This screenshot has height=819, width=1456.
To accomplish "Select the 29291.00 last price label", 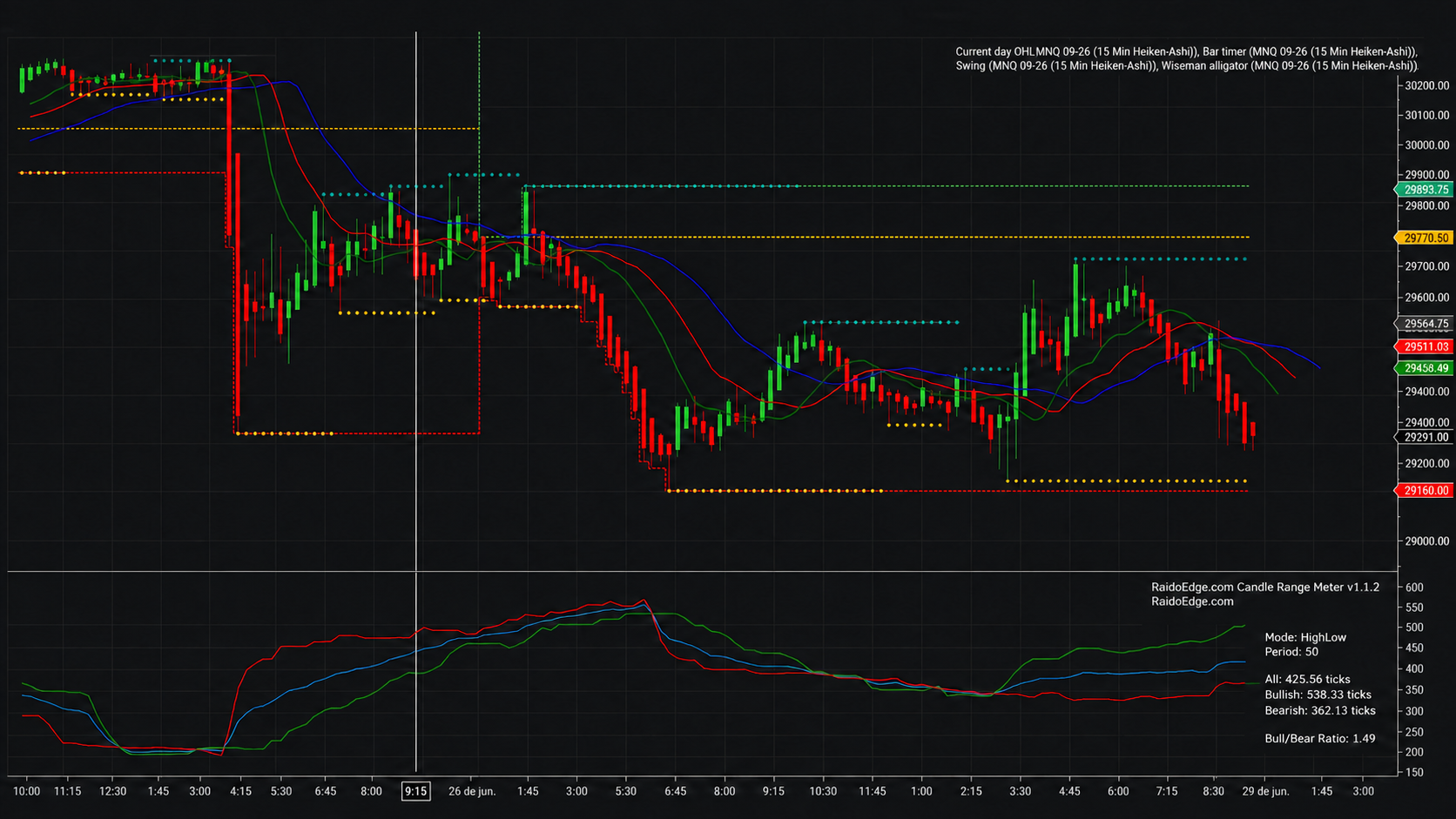I will (x=1425, y=438).
